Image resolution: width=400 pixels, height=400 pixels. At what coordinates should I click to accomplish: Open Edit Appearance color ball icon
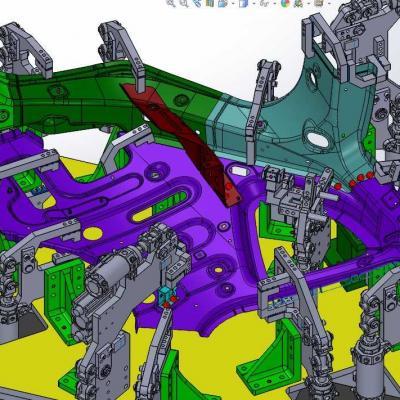coord(285,3)
